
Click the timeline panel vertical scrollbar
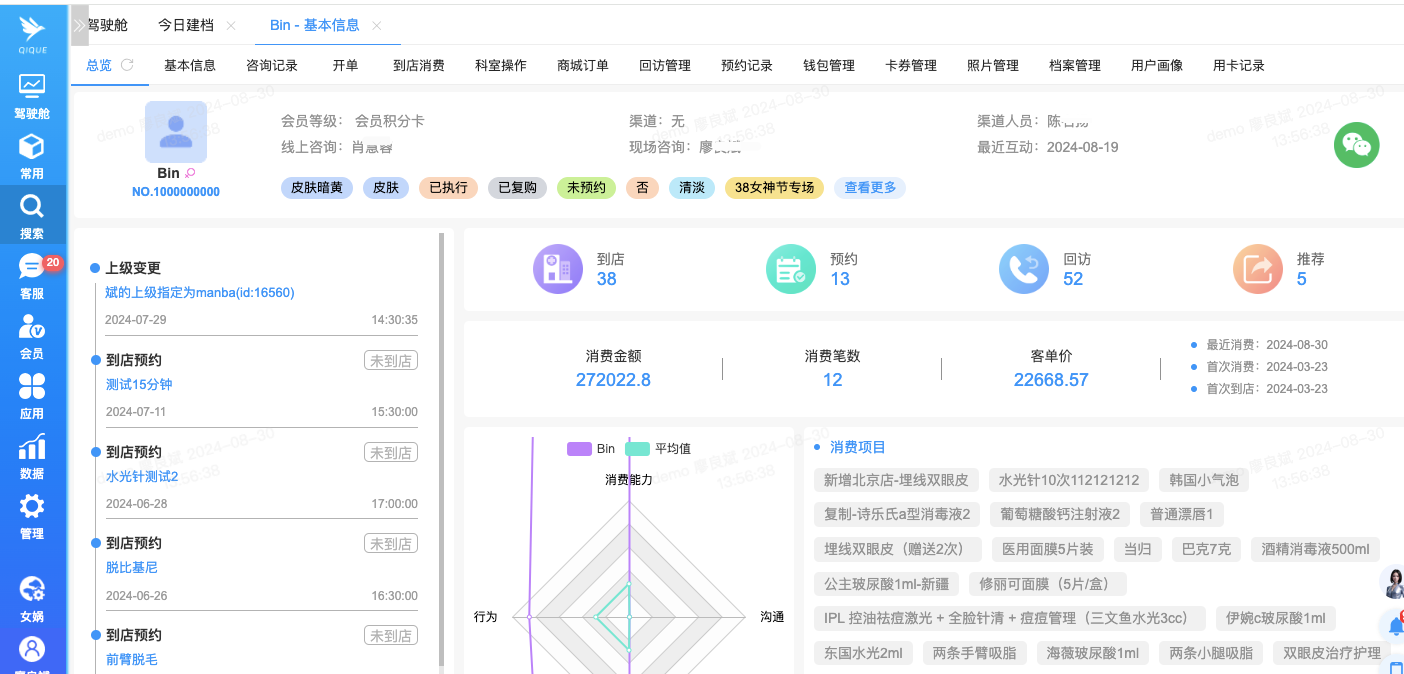pyautogui.click(x=441, y=450)
